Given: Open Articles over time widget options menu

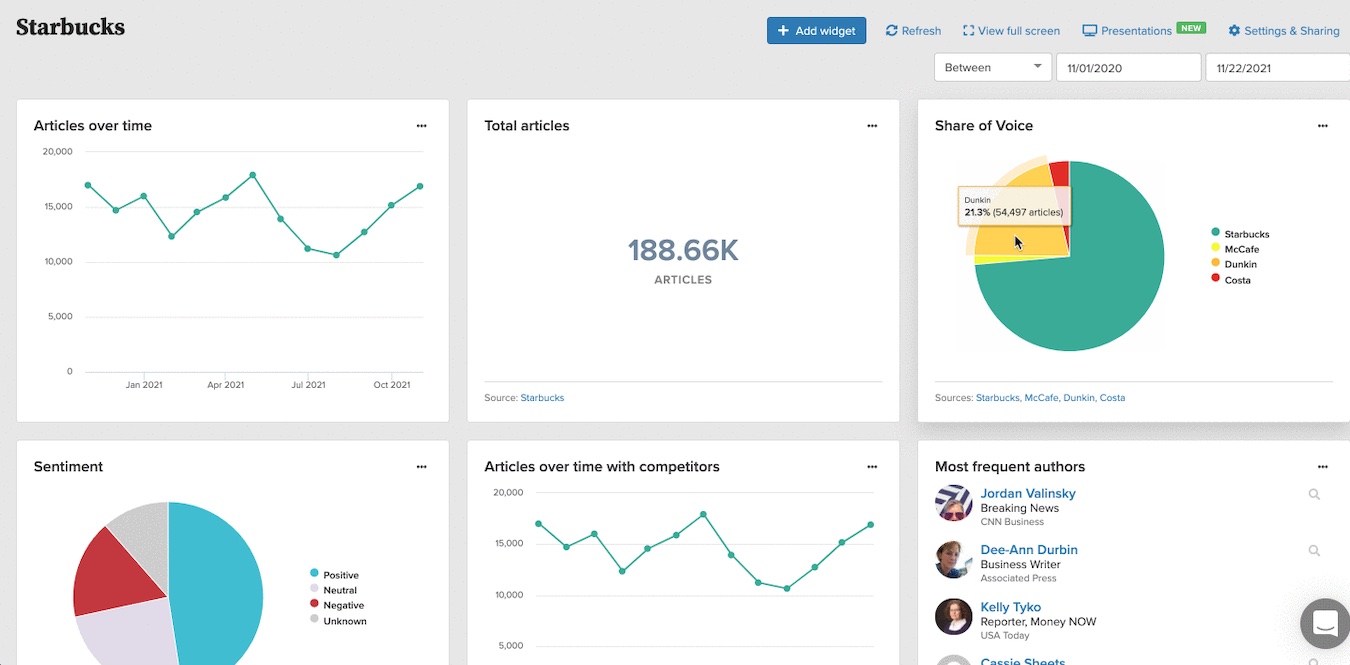Looking at the screenshot, I should 421,126.
